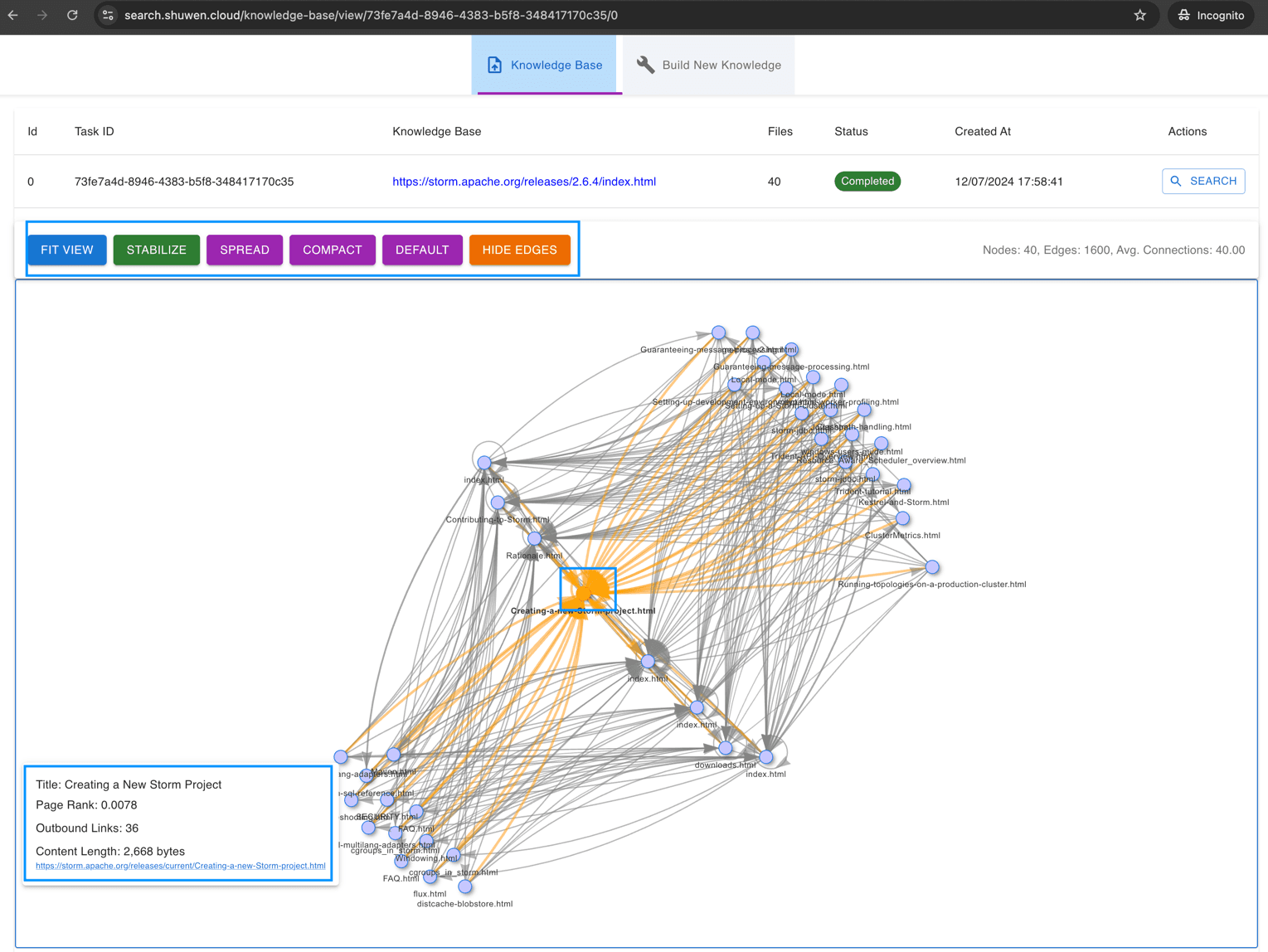The width and height of the screenshot is (1268, 952).
Task: Click the browser forward arrow
Action: (42, 15)
